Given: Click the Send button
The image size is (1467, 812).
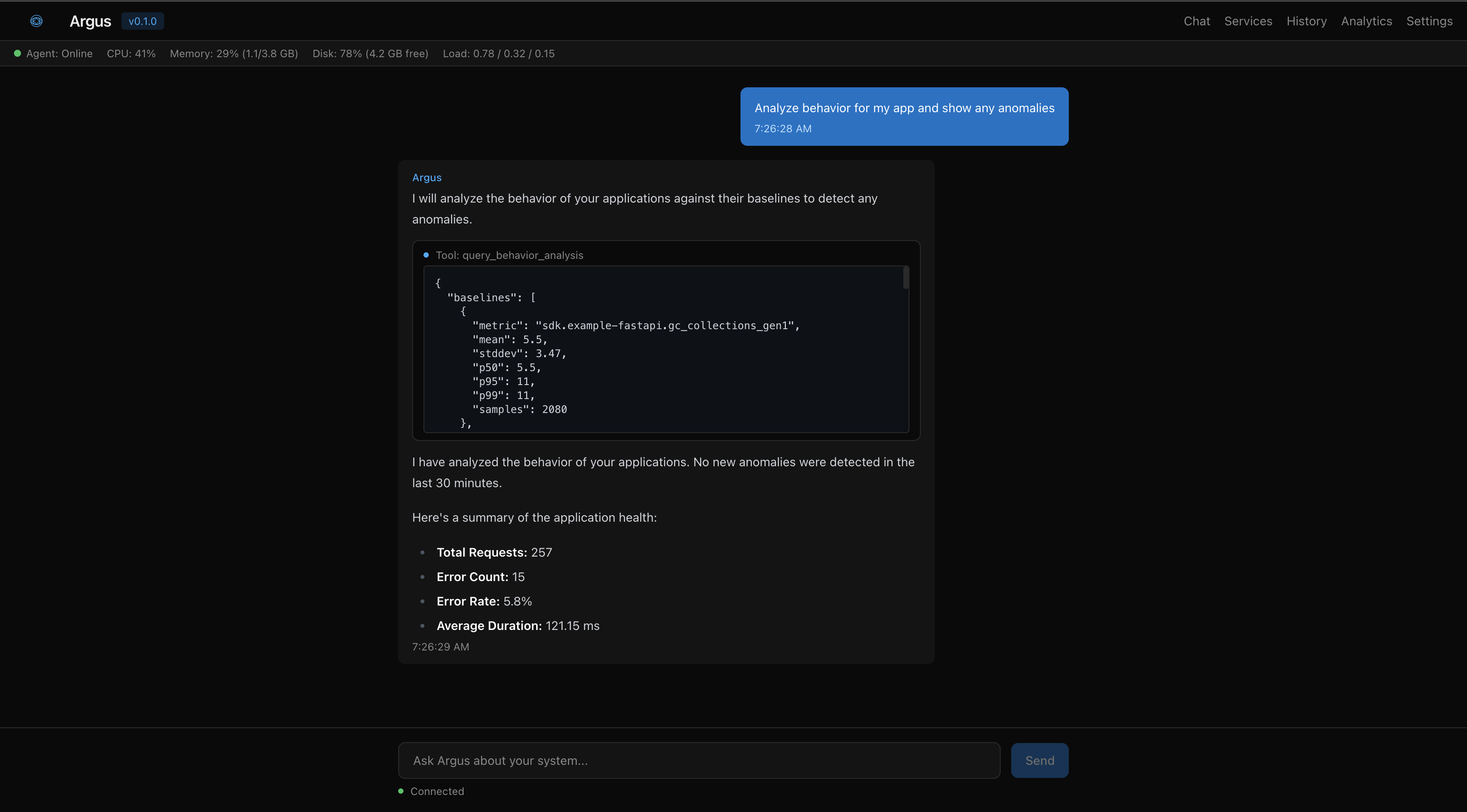Looking at the screenshot, I should (x=1040, y=760).
